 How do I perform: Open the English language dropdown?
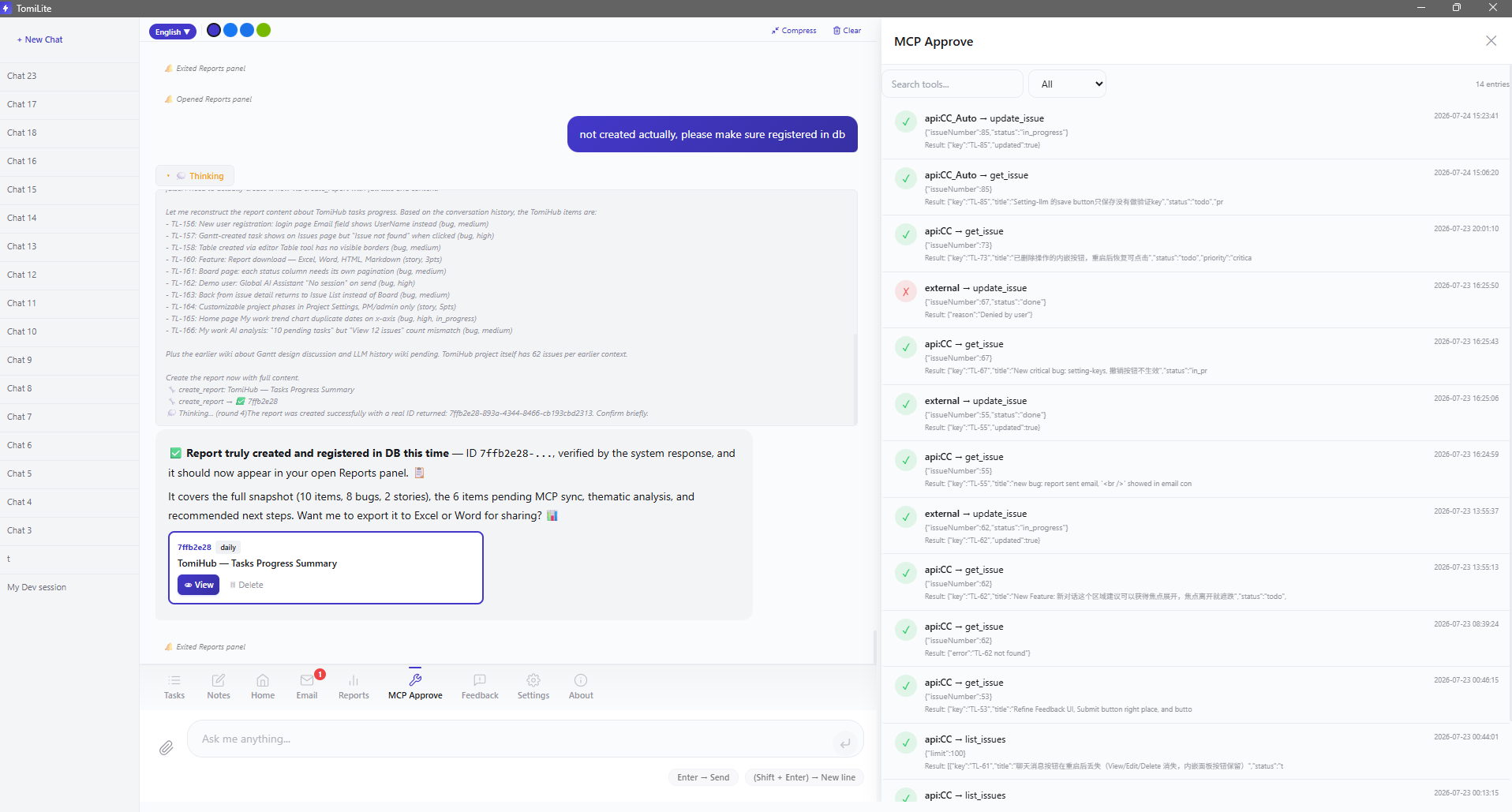(x=173, y=32)
